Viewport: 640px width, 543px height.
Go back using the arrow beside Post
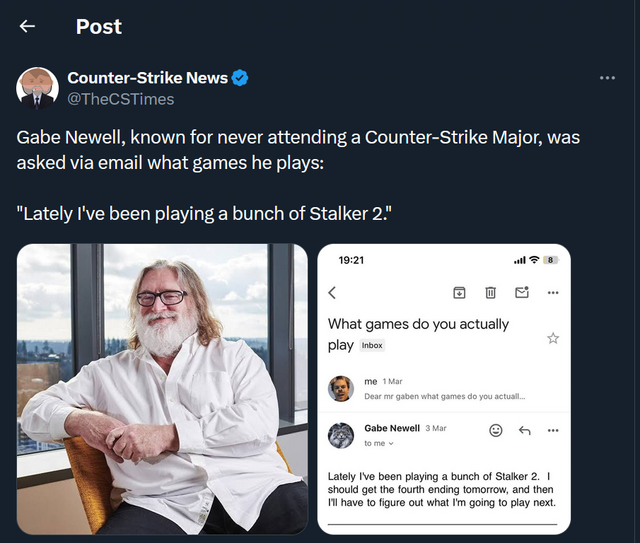27,26
